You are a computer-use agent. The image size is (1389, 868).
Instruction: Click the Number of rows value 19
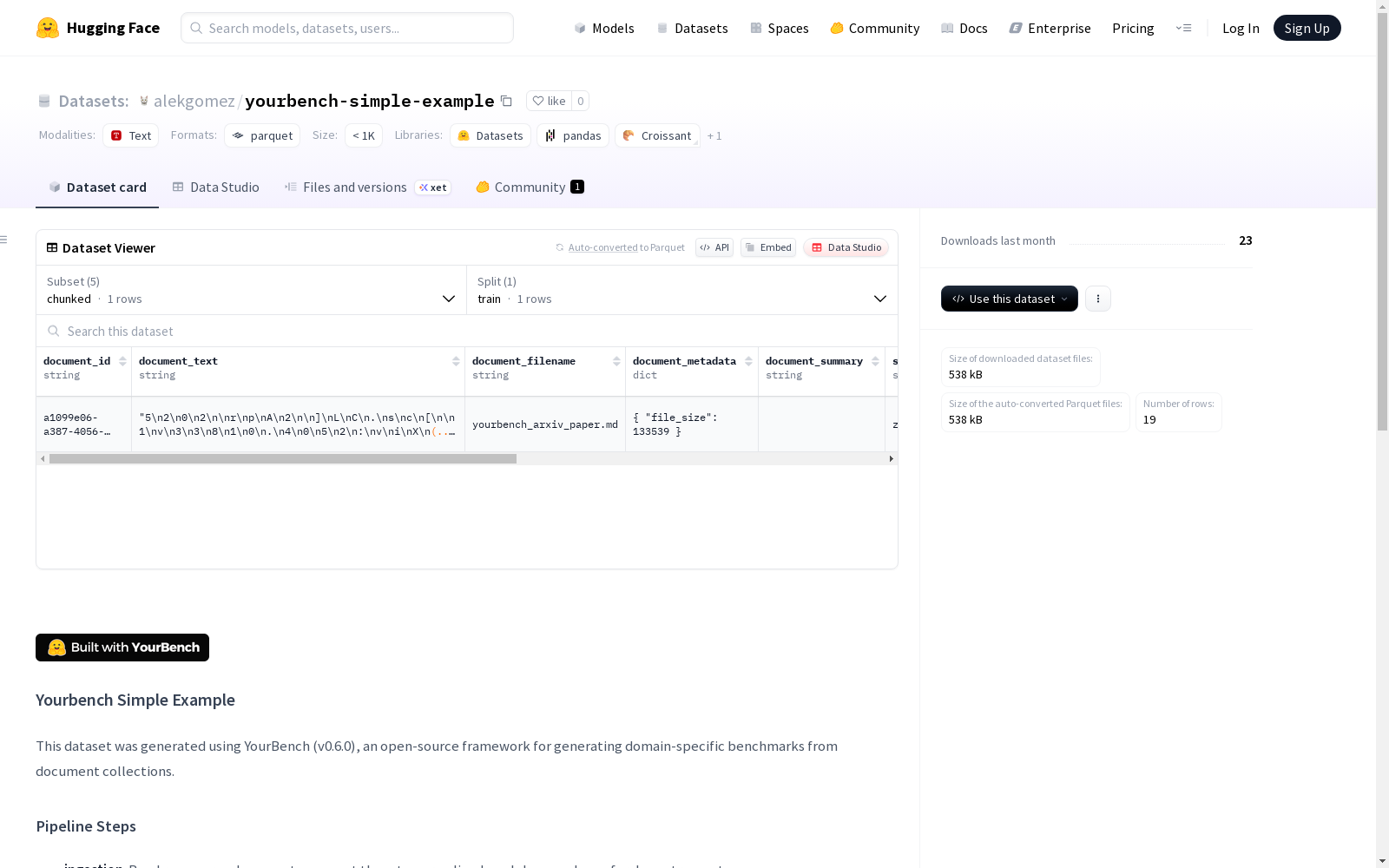(1149, 420)
